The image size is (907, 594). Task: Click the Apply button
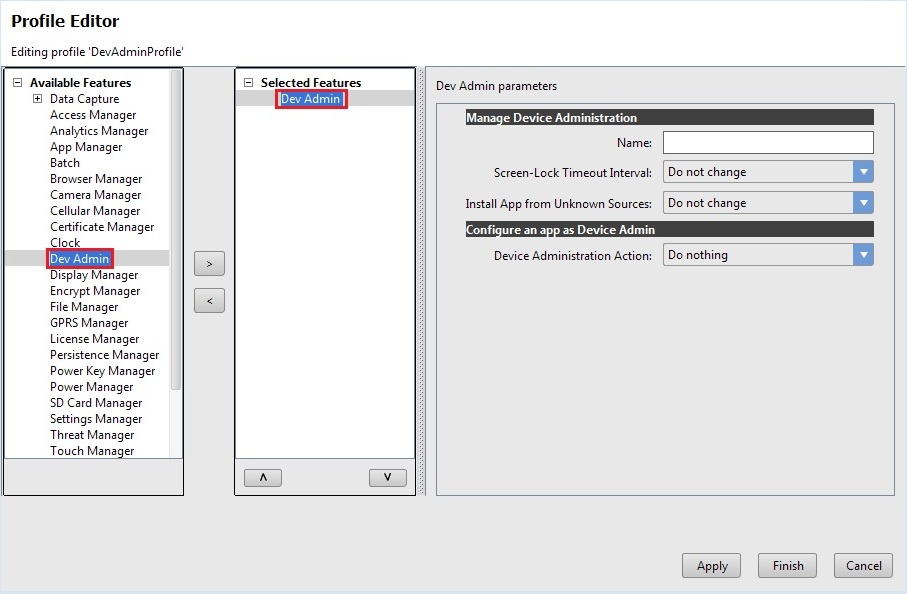(711, 566)
